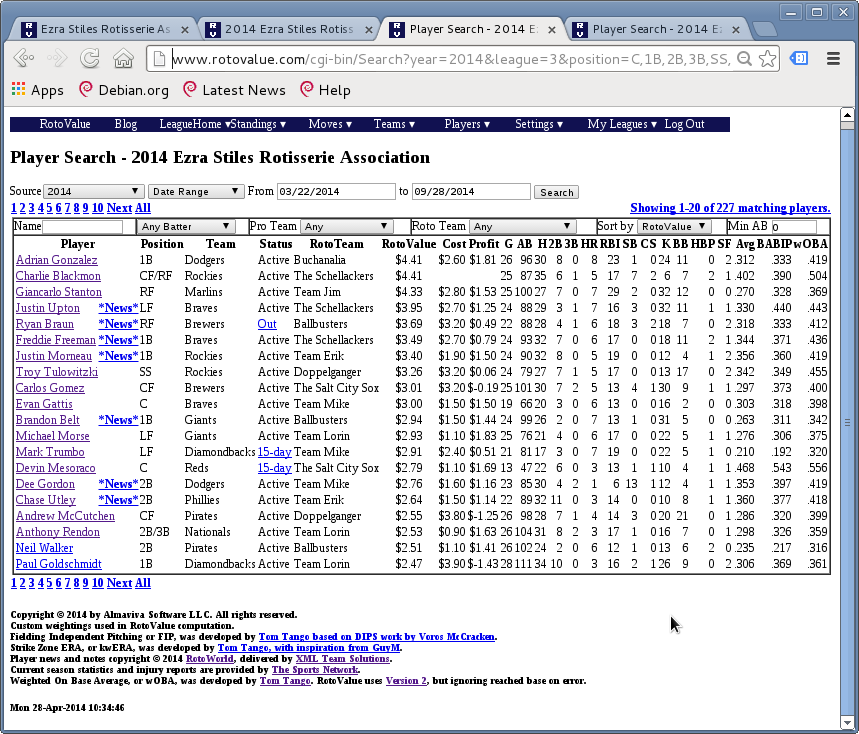This screenshot has width=859, height=734.
Task: Open the Latest News bookmark
Action: [234, 90]
